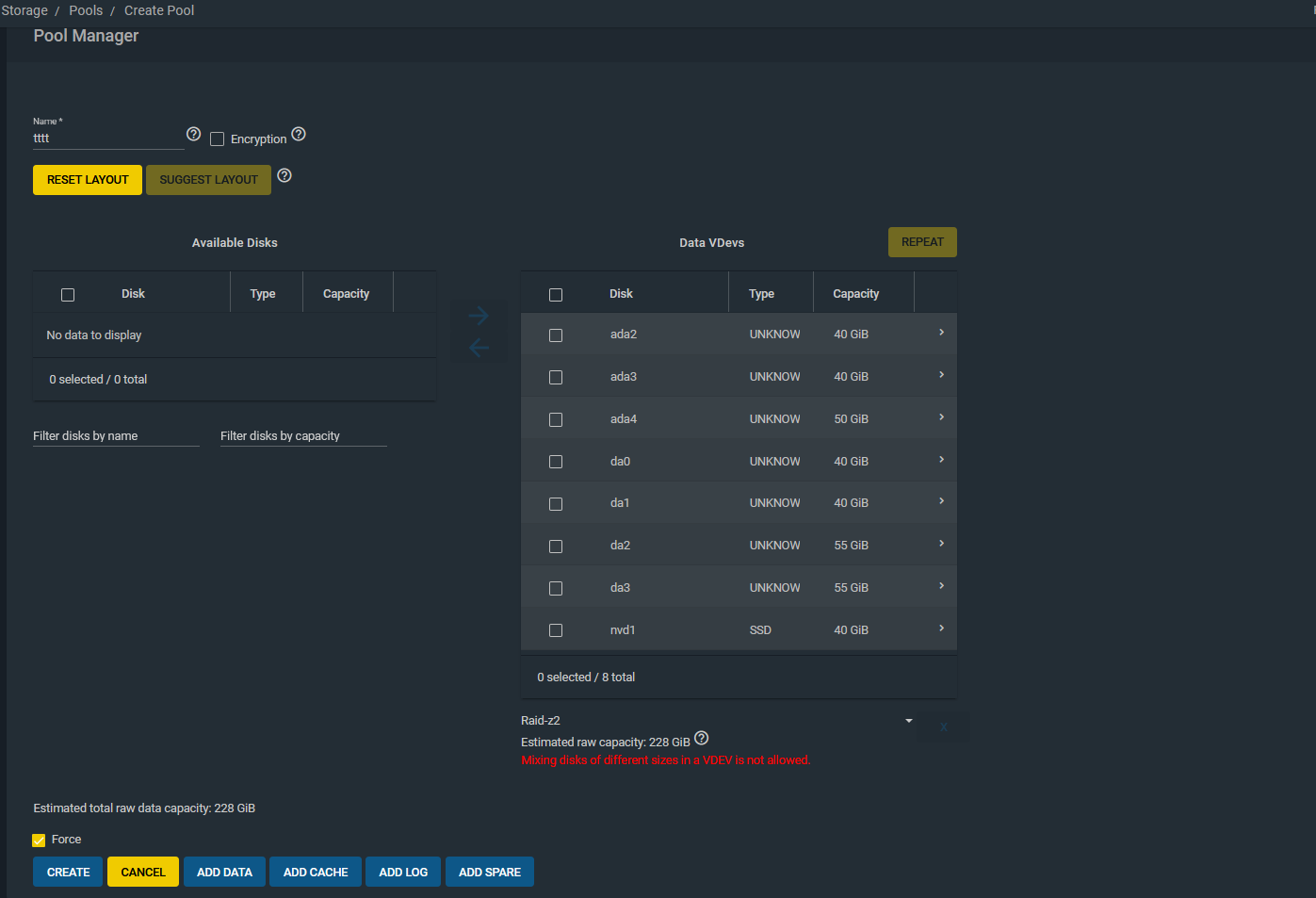
Task: Select all Available Disks checkbox
Action: [68, 295]
